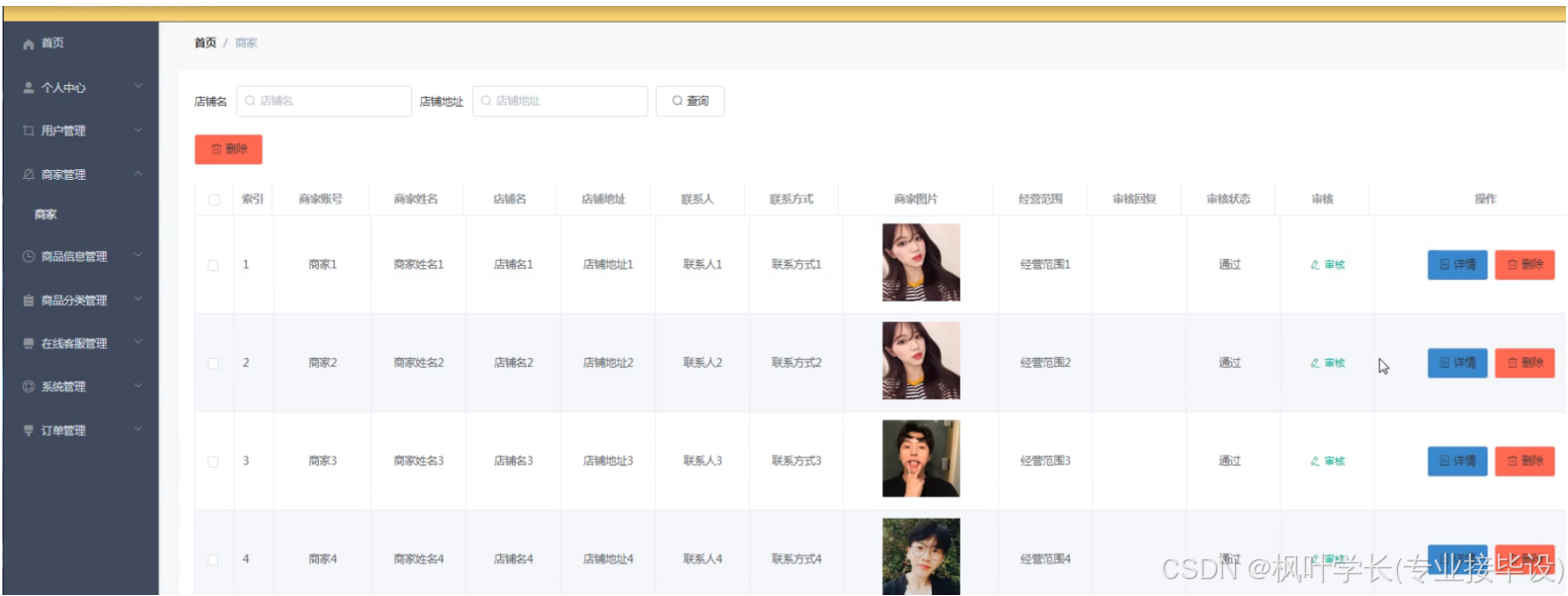Click the cell 店铺地址1
1568x596 pixels.
tap(608, 265)
